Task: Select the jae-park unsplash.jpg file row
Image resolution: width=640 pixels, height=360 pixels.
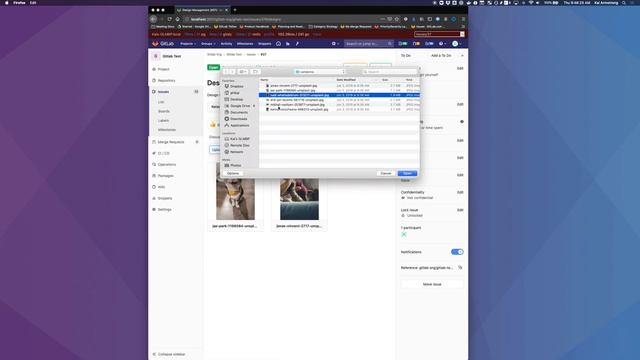Action: (339, 90)
